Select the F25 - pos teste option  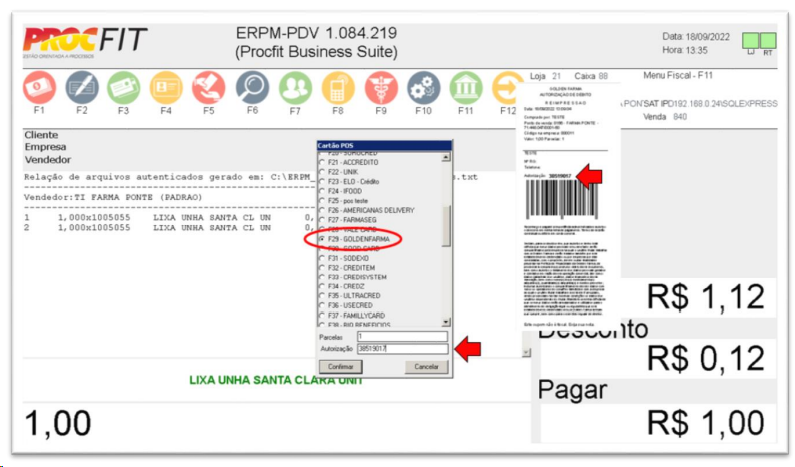(x=344, y=201)
